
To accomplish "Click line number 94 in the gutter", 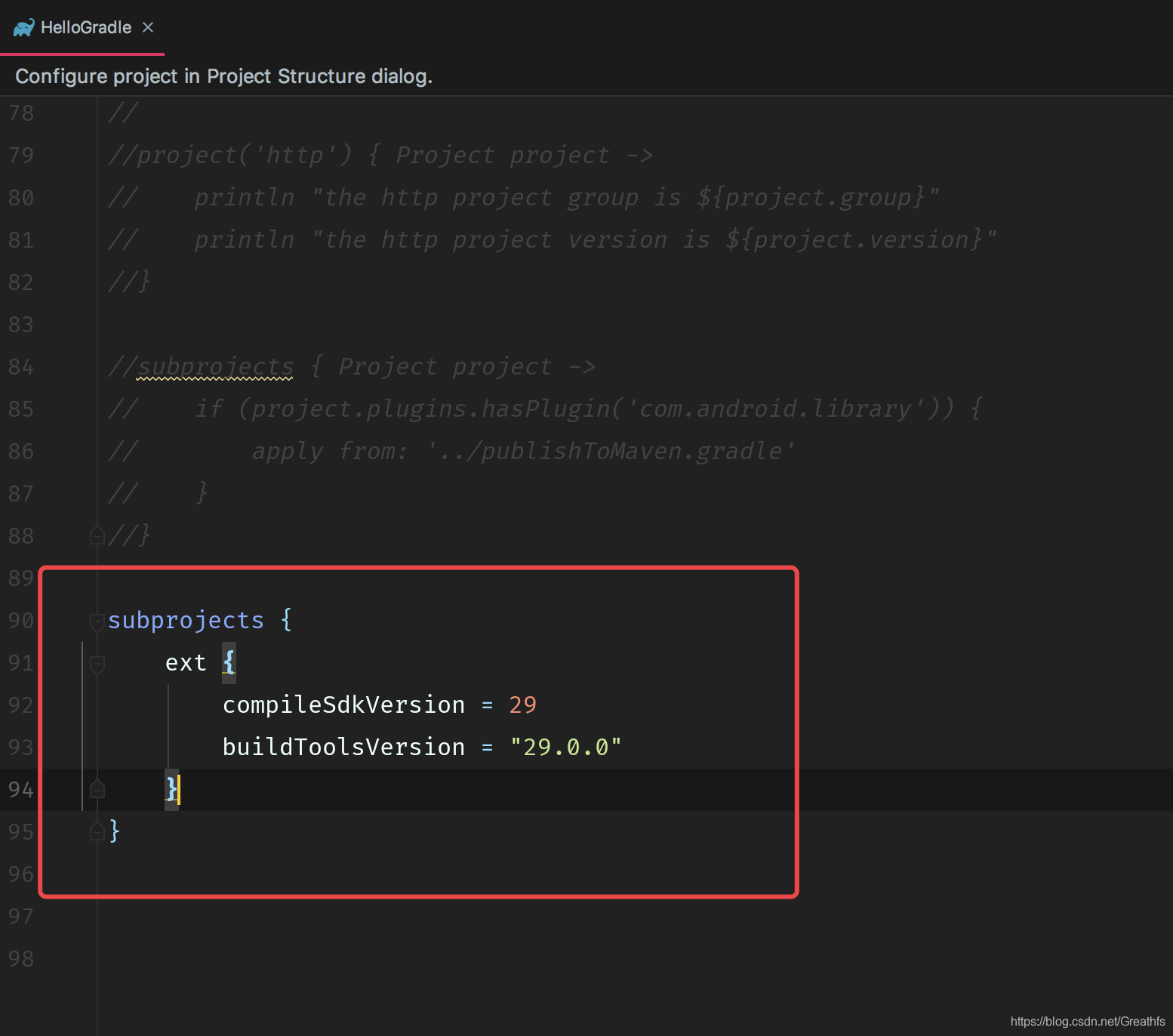I will click(x=21, y=789).
